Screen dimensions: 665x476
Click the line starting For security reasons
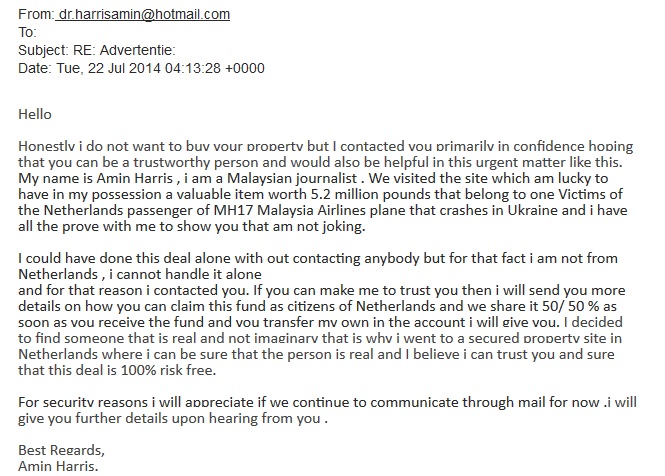[327, 402]
